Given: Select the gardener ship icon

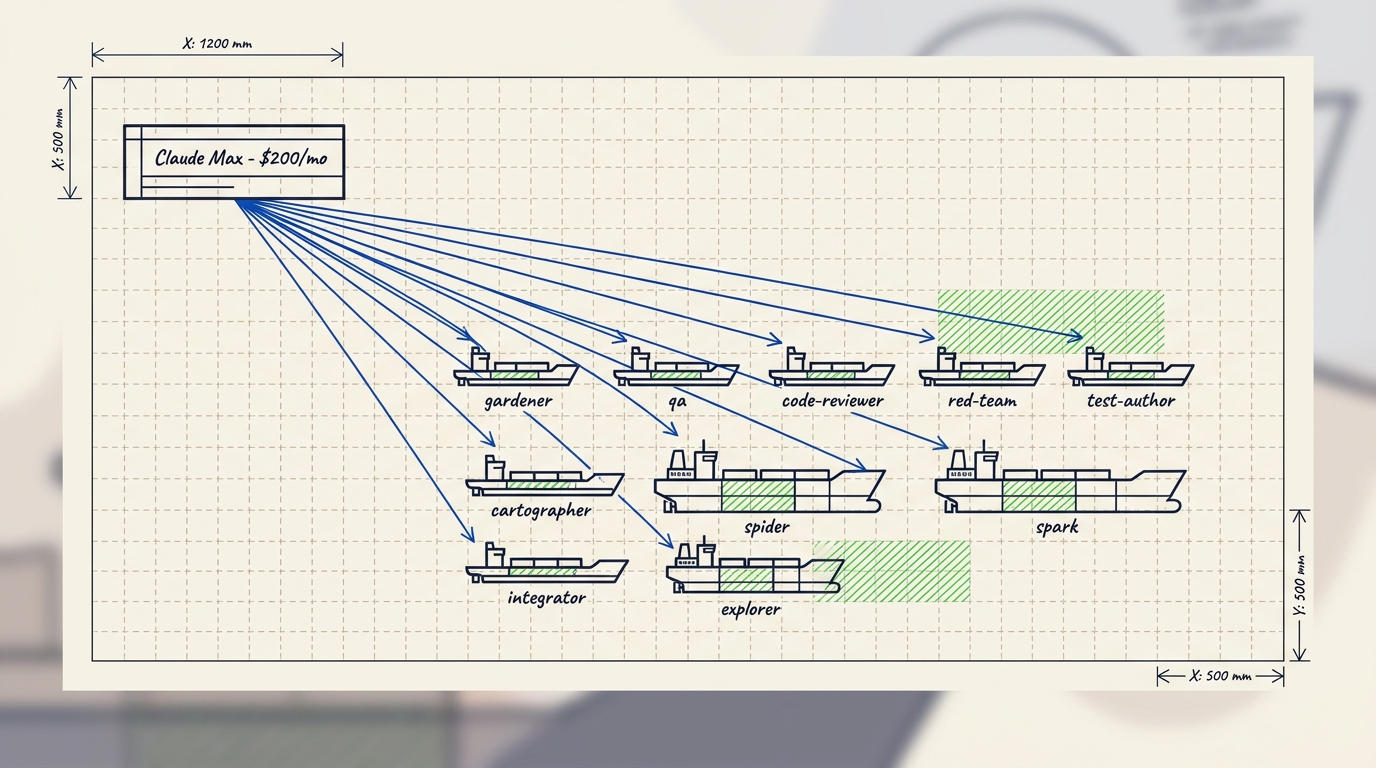Looking at the screenshot, I should (515, 368).
